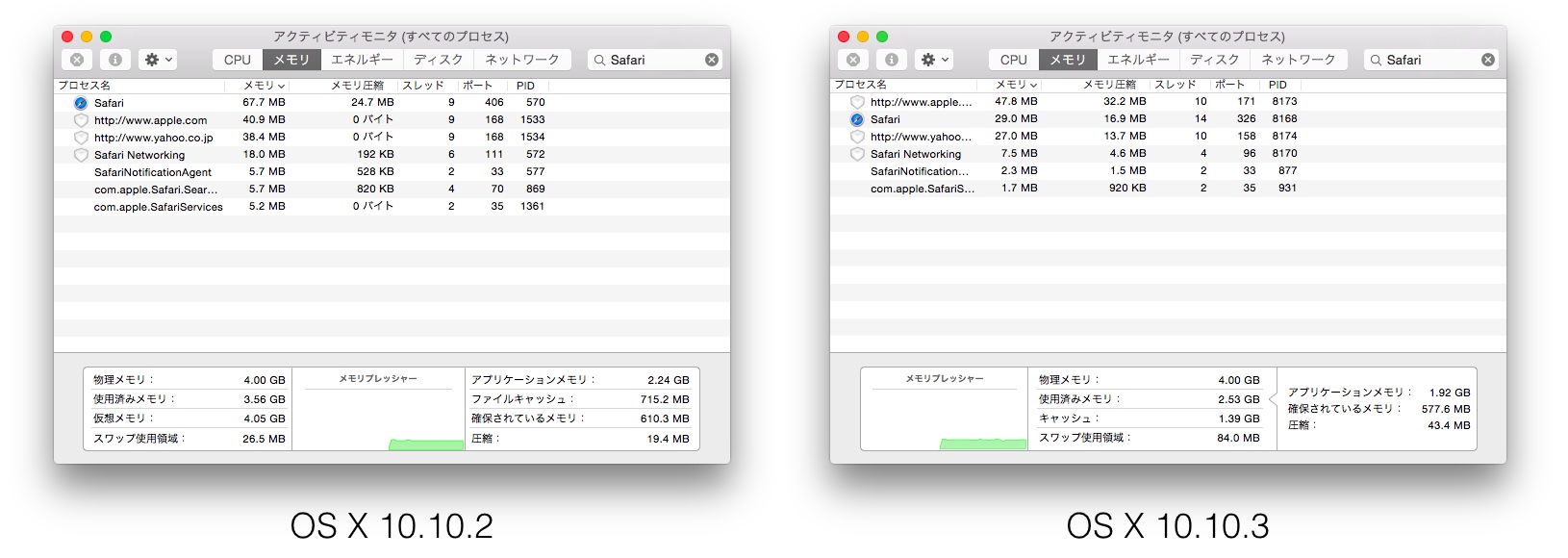Open ネットワーク tab in right window
The image size is (1568, 558).
coord(1298,60)
